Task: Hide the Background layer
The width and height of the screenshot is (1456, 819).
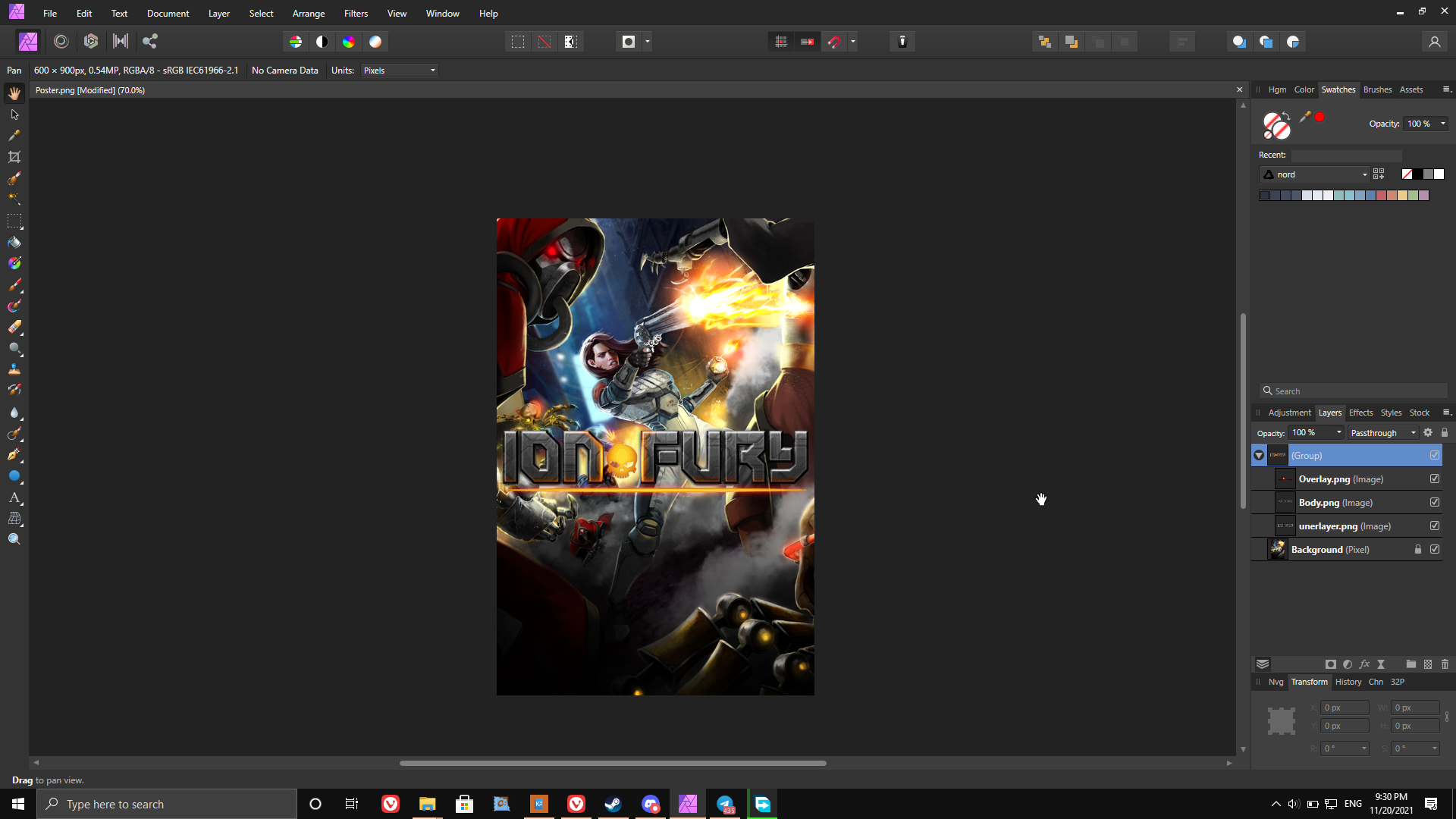Action: coord(1435,550)
